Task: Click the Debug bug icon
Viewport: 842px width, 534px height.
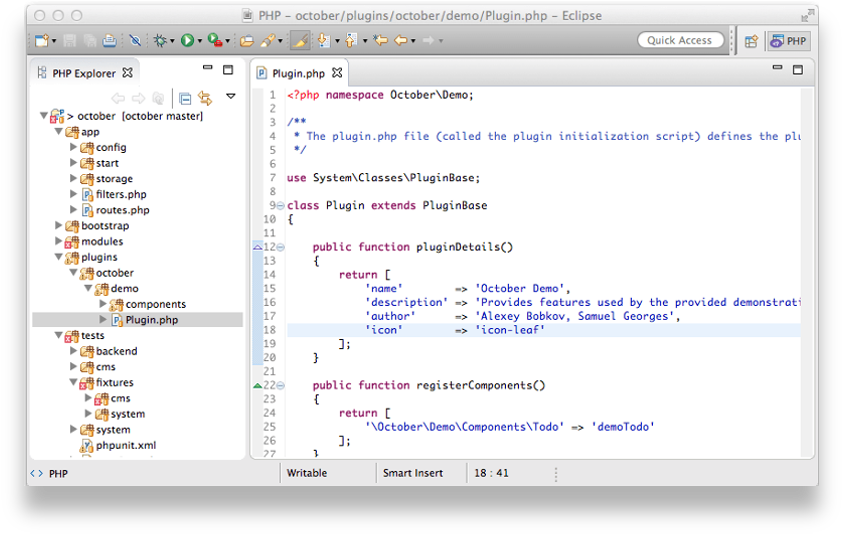Action: coord(159,40)
